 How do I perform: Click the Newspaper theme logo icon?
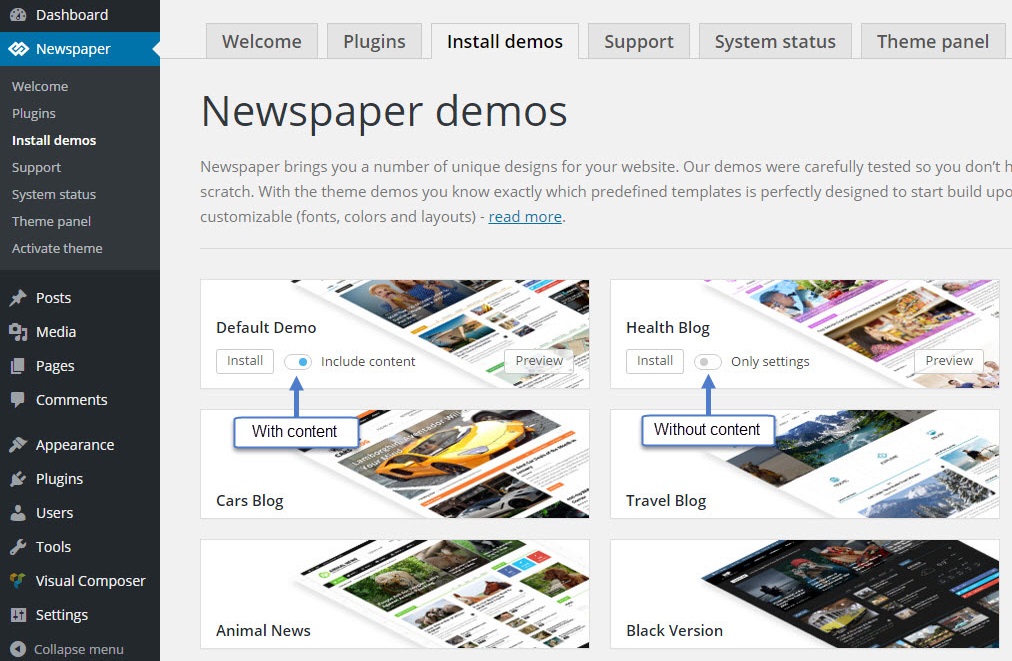click(18, 48)
